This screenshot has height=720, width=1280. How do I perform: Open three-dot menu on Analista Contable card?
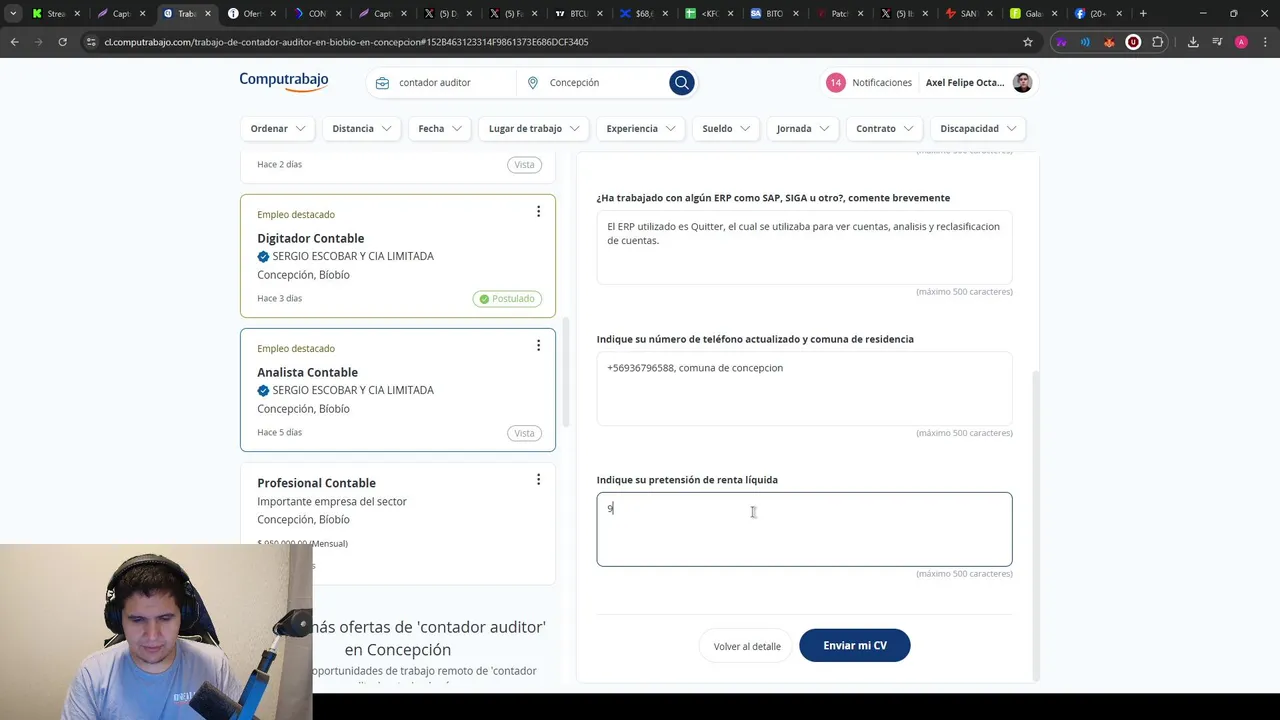pos(538,345)
